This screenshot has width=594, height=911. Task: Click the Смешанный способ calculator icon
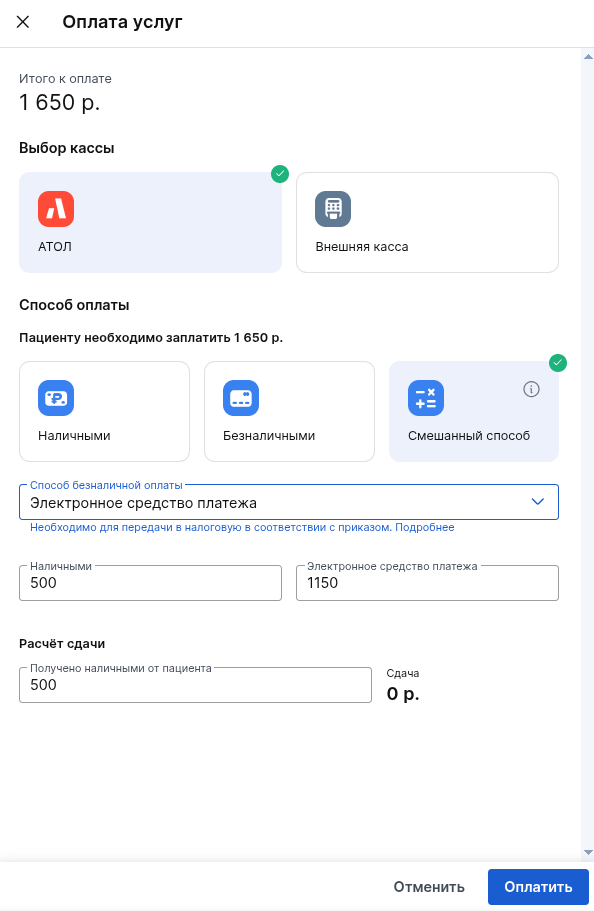pyautogui.click(x=426, y=398)
